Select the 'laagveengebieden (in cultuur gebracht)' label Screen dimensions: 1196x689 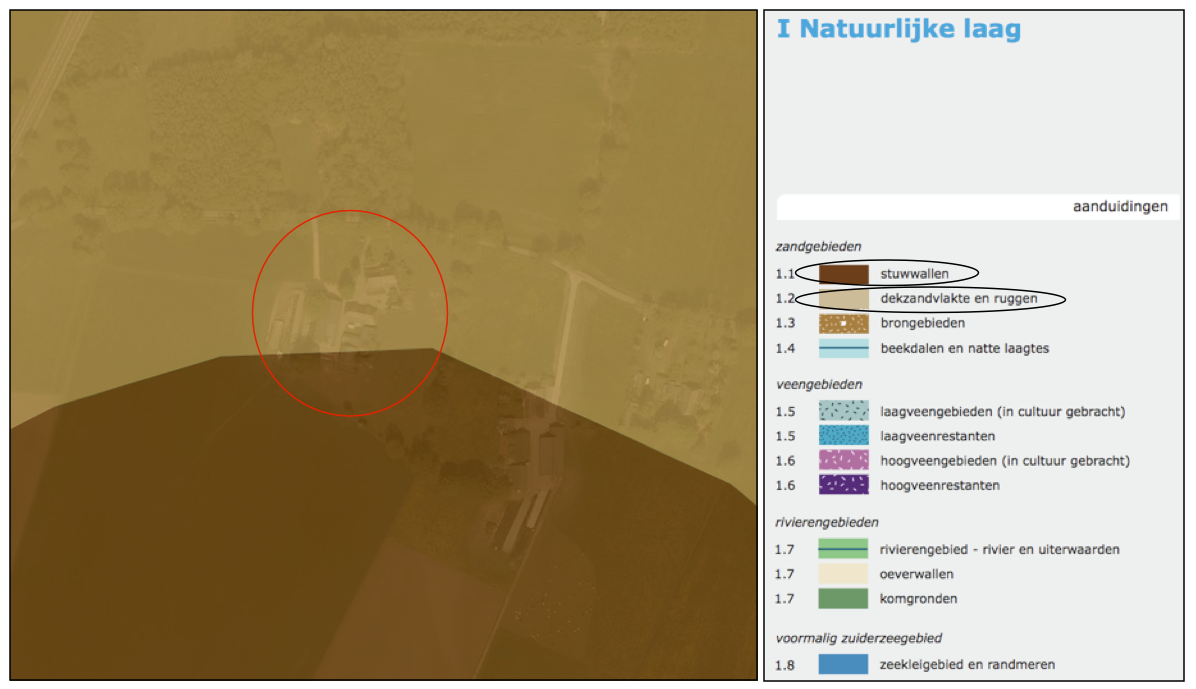(x=1003, y=412)
